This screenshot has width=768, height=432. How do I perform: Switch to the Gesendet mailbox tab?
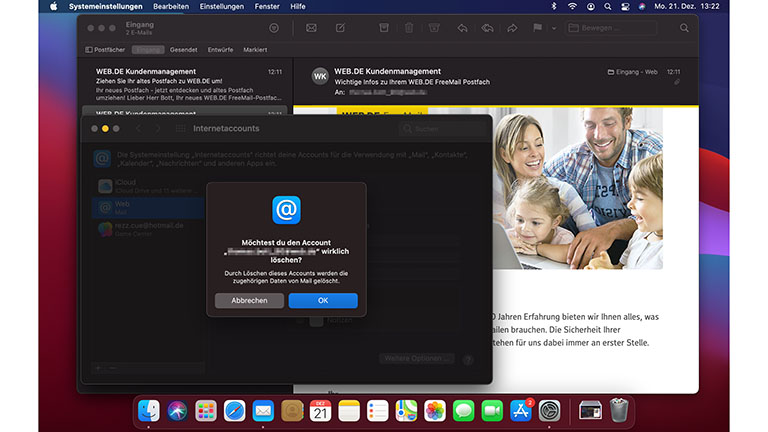(x=183, y=48)
